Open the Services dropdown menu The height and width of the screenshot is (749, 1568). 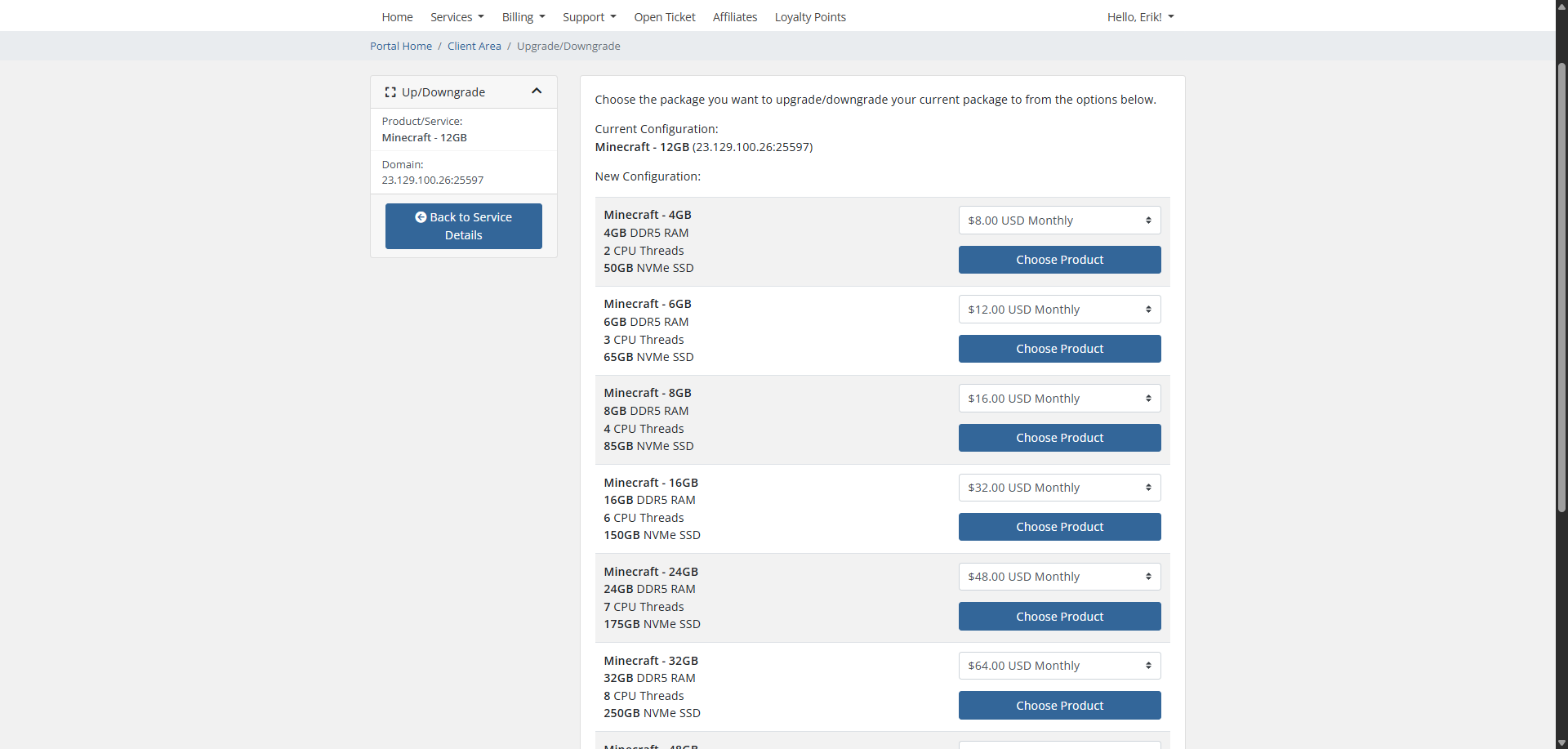point(457,17)
